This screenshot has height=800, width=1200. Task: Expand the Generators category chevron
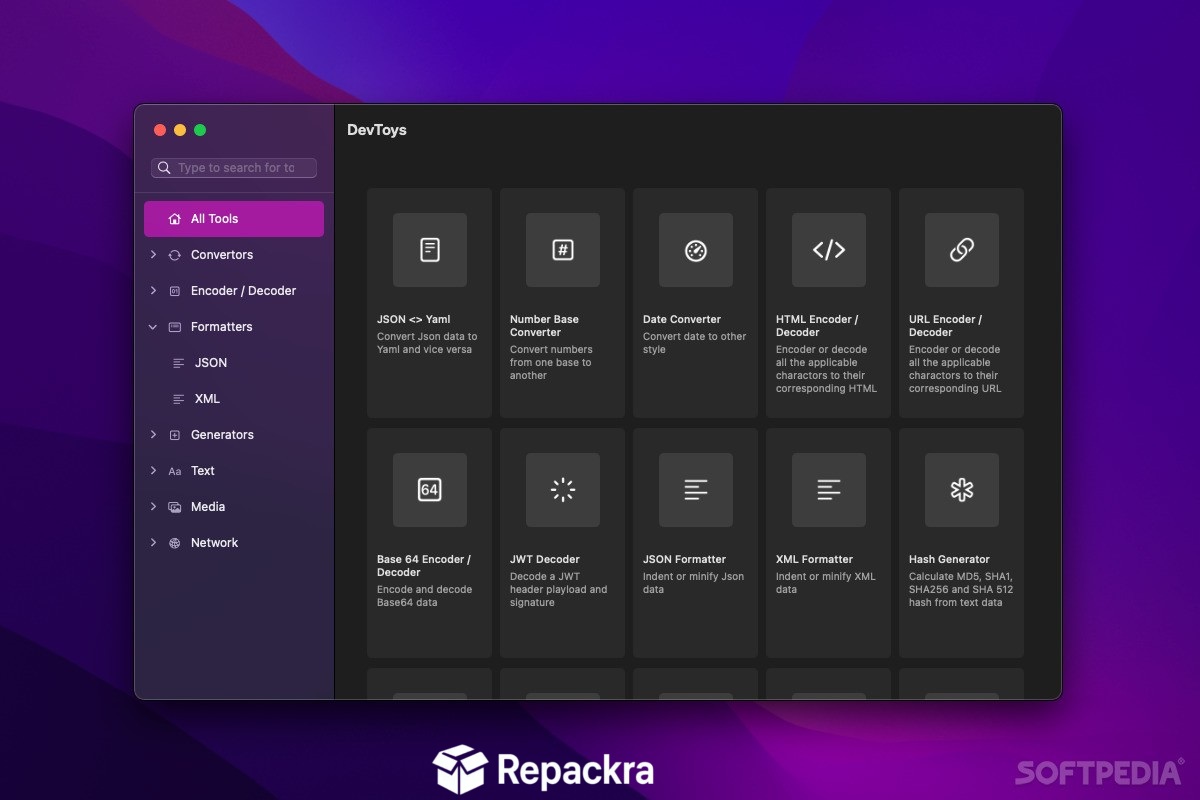153,435
